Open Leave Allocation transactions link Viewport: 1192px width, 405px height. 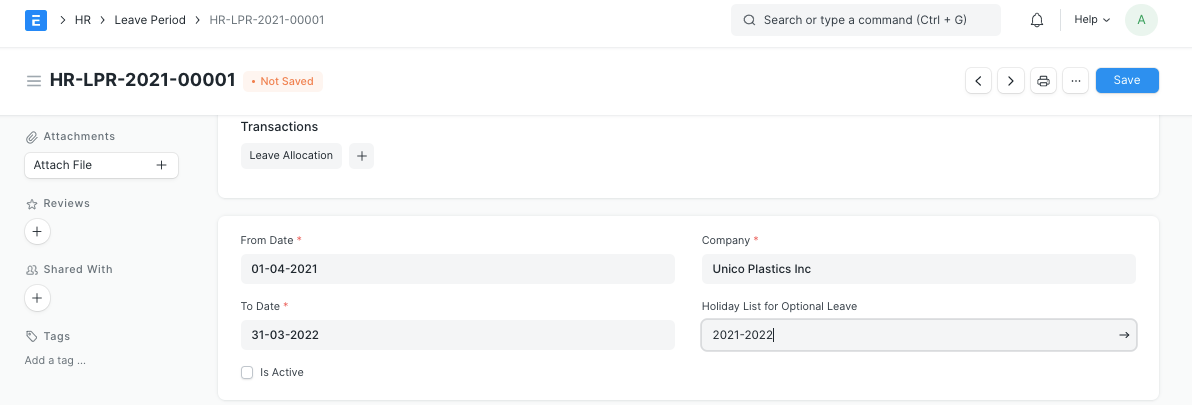(291, 156)
